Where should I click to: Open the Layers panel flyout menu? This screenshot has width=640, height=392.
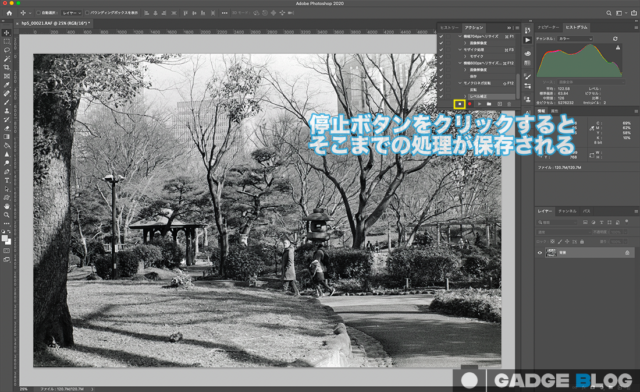(636, 211)
